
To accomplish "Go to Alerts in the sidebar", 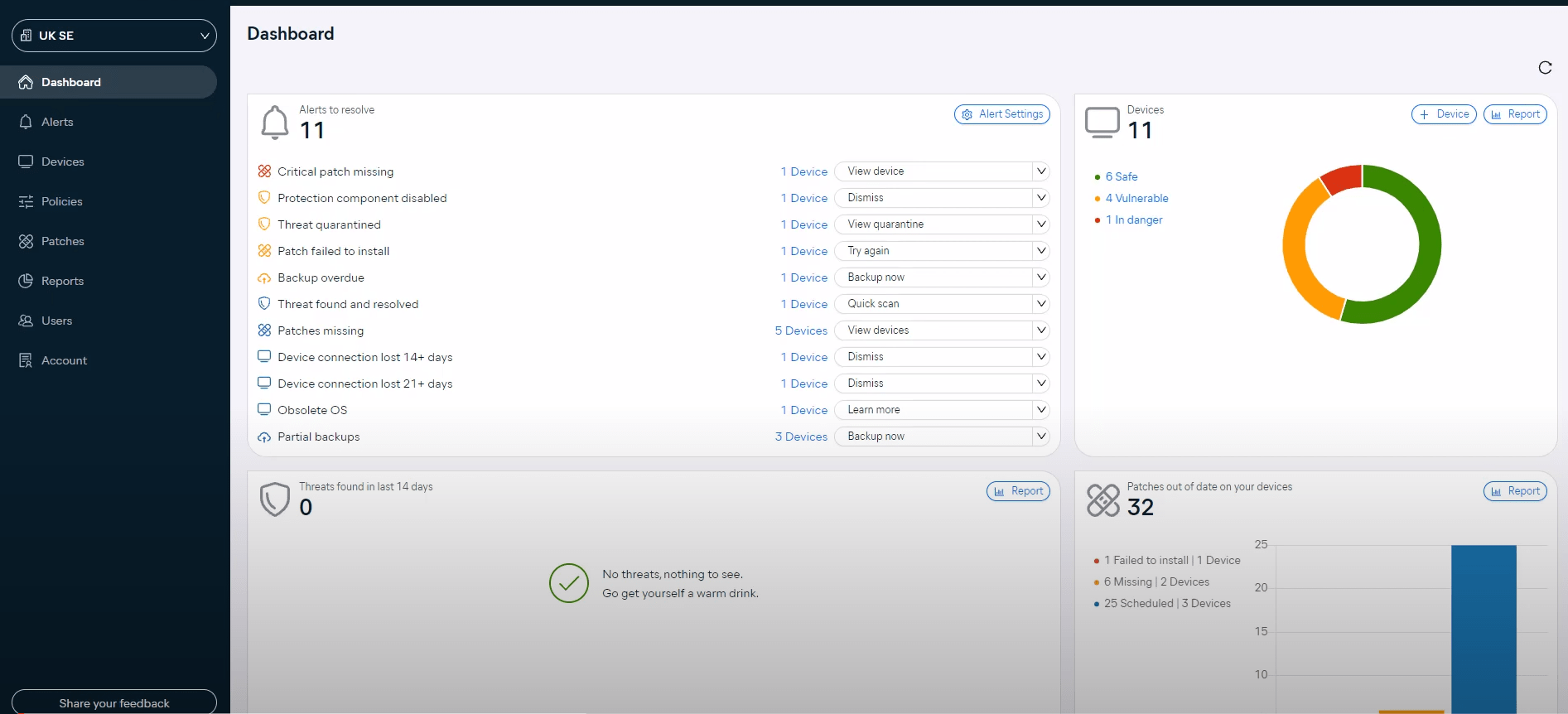I will [x=109, y=122].
